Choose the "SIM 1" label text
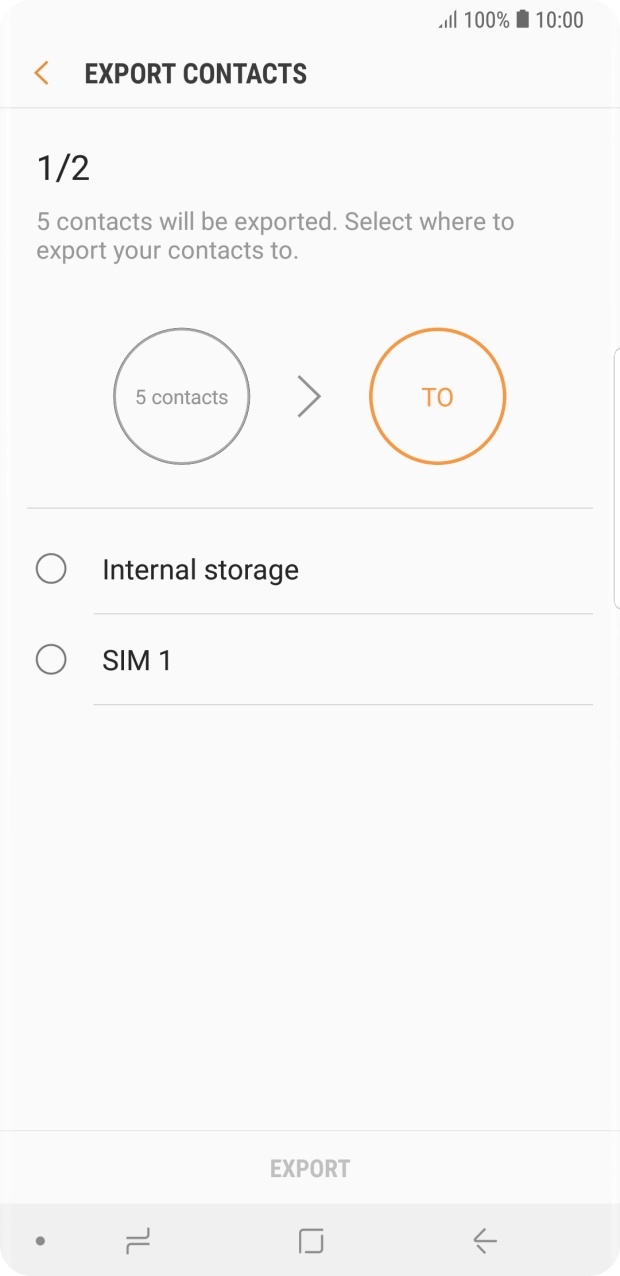This screenshot has height=1276, width=620. pyautogui.click(x=137, y=661)
